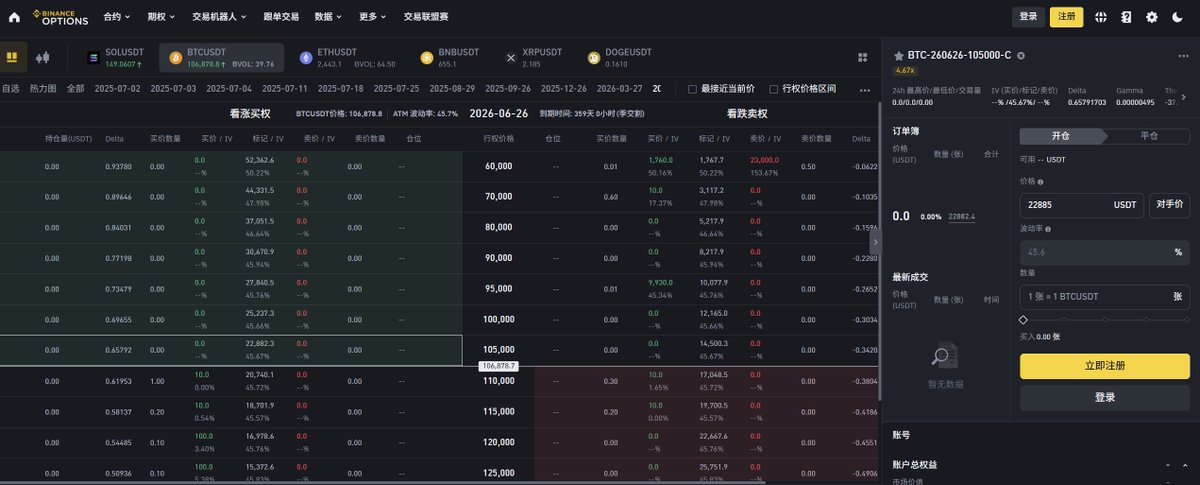The height and width of the screenshot is (485, 1200).
Task: Click the yellow 立即注册 register now button
Action: click(x=1105, y=366)
